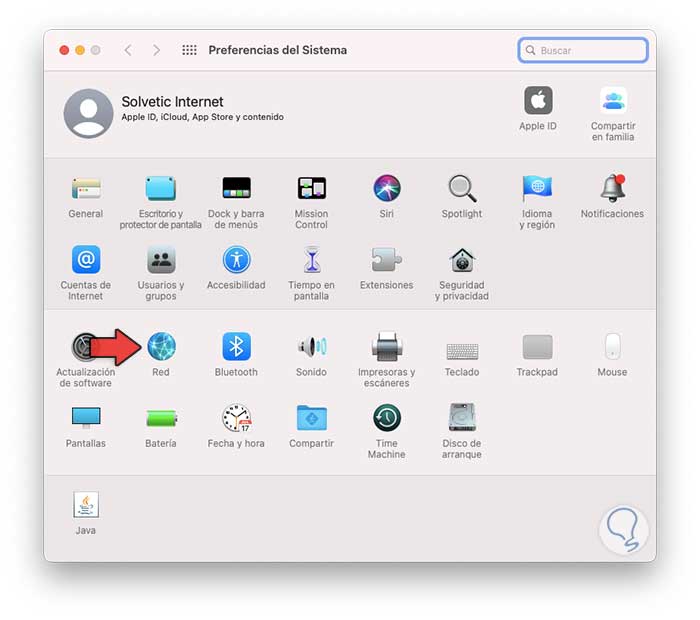The height and width of the screenshot is (620, 700).
Task: Open Escritorio y protector de pantalla
Action: click(x=161, y=188)
